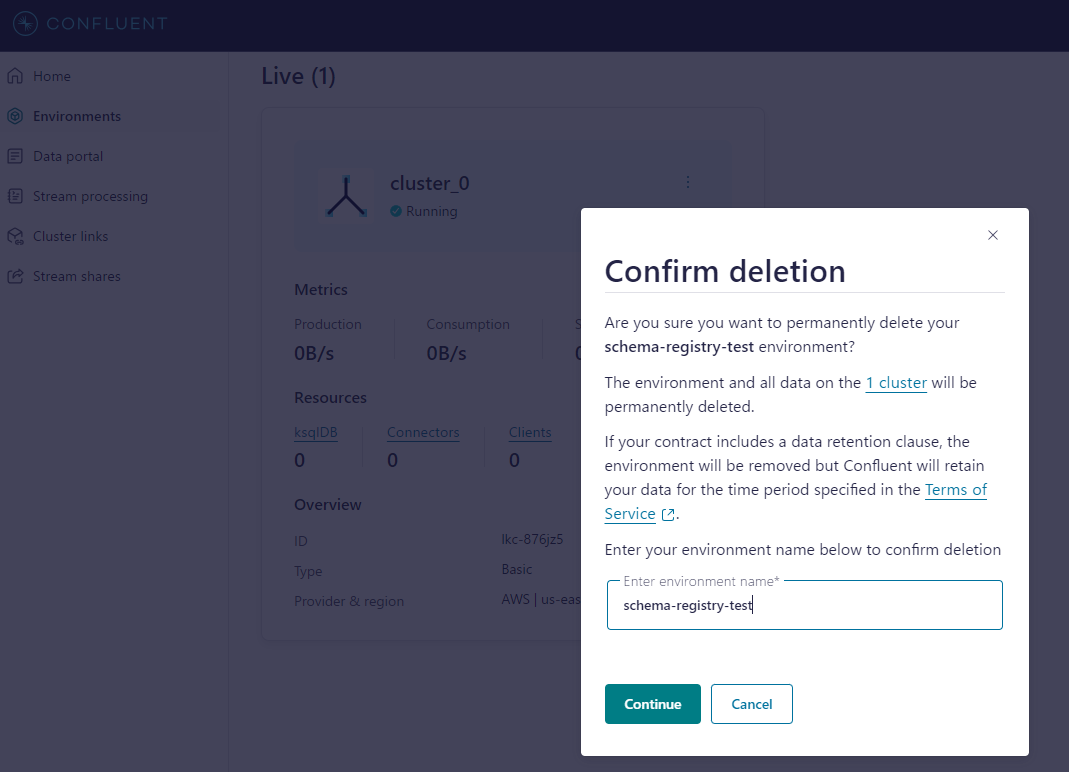Screen dimensions: 1069x772
Task: Click the Cluster links icon
Action: (16, 236)
